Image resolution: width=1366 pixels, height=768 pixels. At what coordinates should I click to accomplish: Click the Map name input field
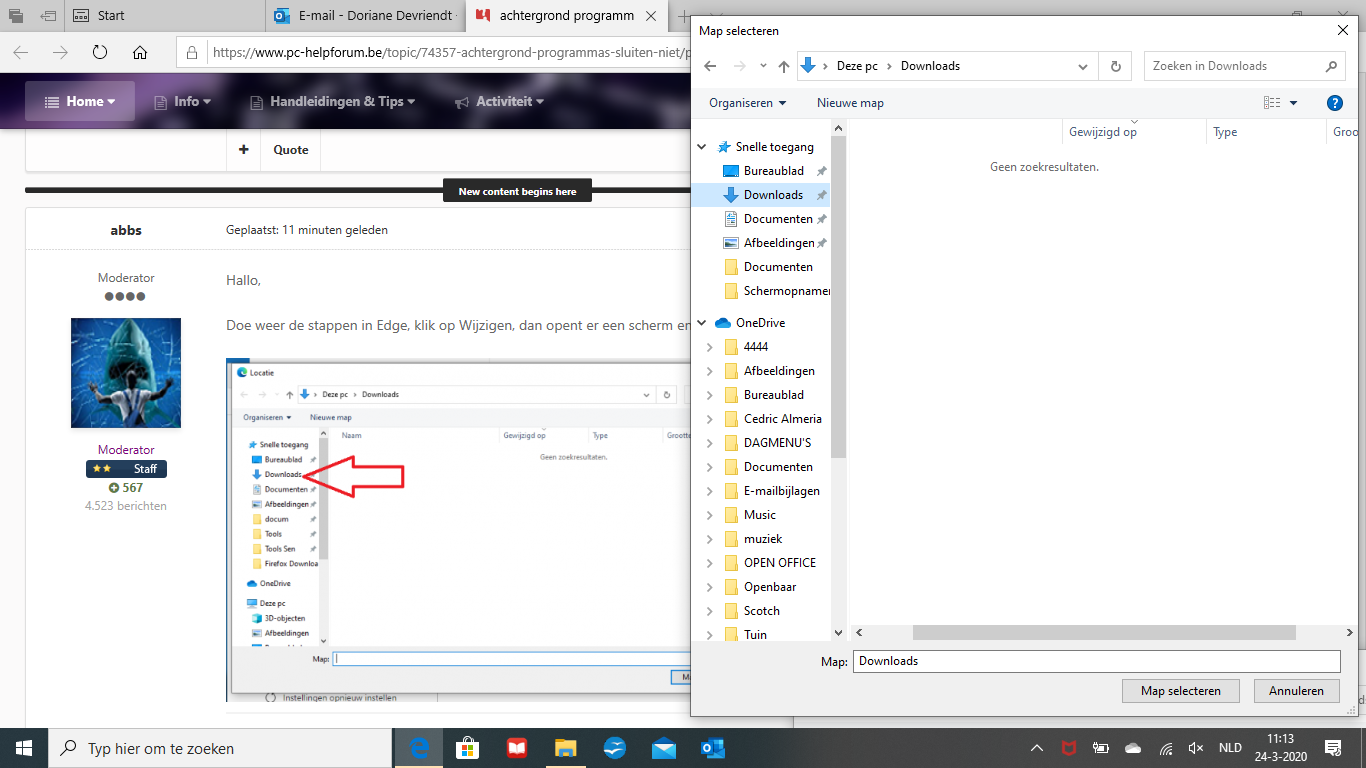1096,661
